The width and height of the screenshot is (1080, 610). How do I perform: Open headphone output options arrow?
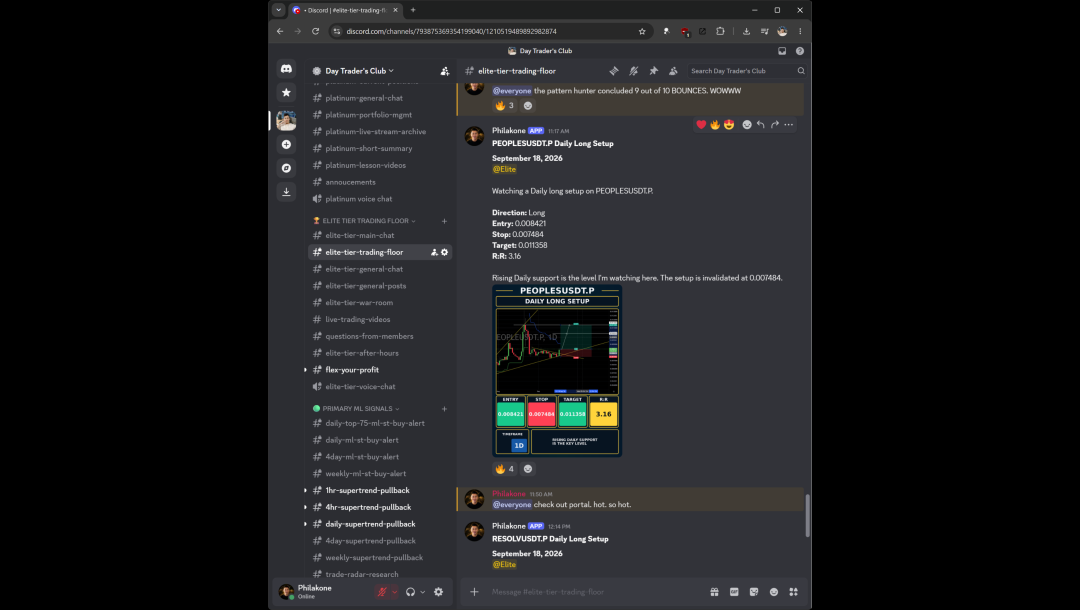click(423, 592)
